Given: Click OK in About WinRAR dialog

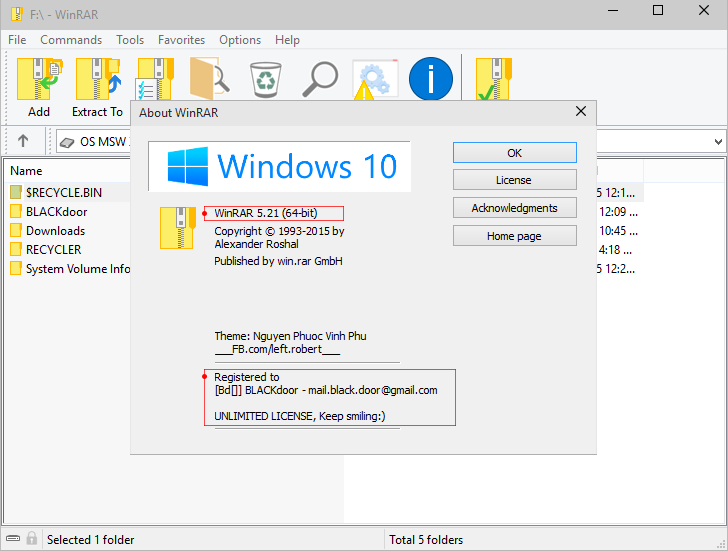Looking at the screenshot, I should tap(515, 153).
